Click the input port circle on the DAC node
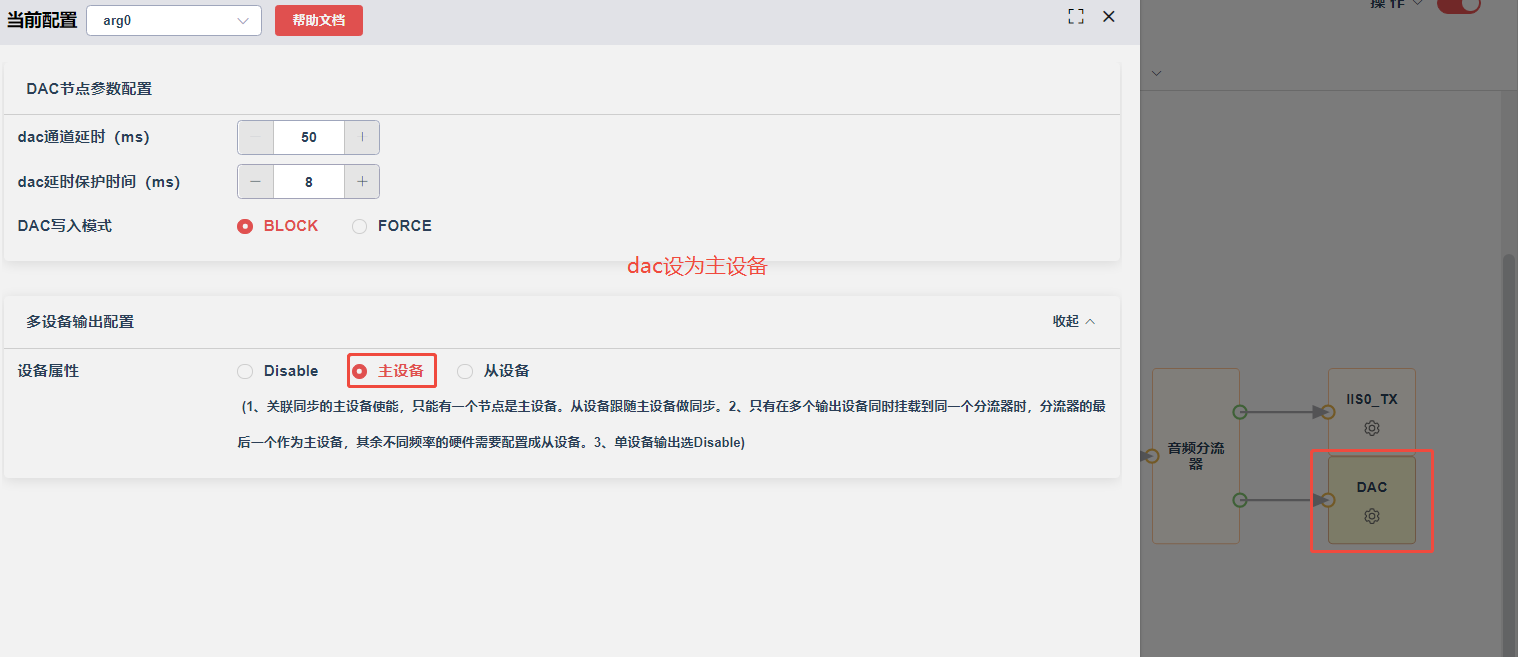This screenshot has height=657, width=1518. [1328, 500]
